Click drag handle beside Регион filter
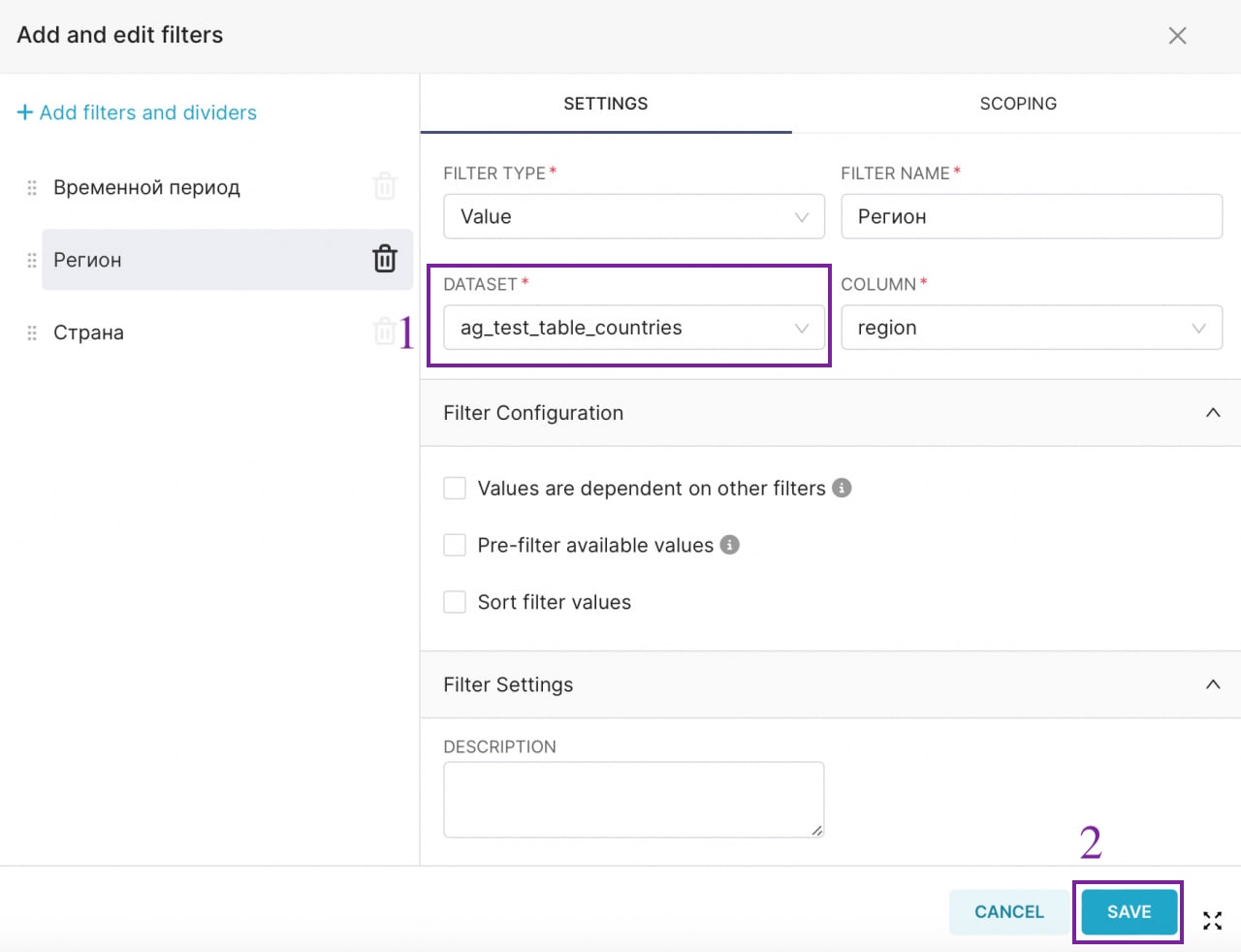 (x=32, y=260)
